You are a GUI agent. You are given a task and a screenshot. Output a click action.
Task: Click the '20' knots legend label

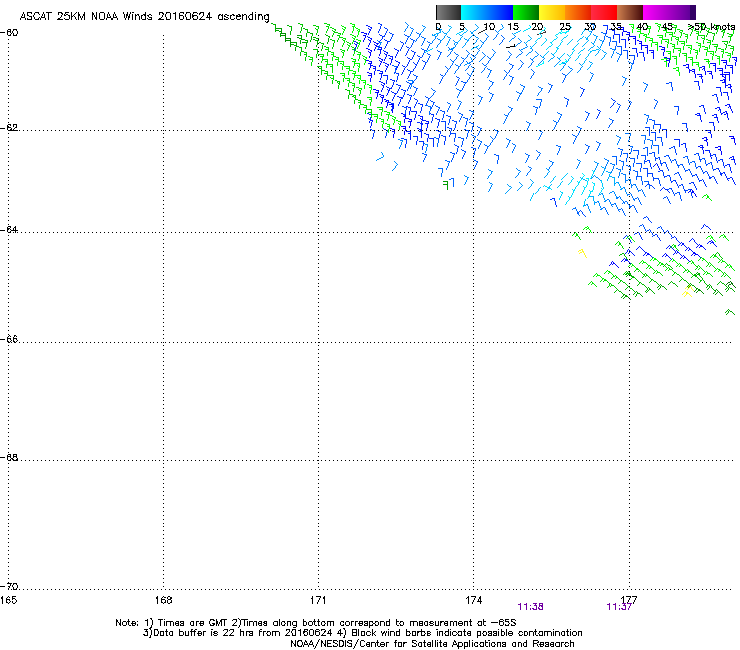537,27
